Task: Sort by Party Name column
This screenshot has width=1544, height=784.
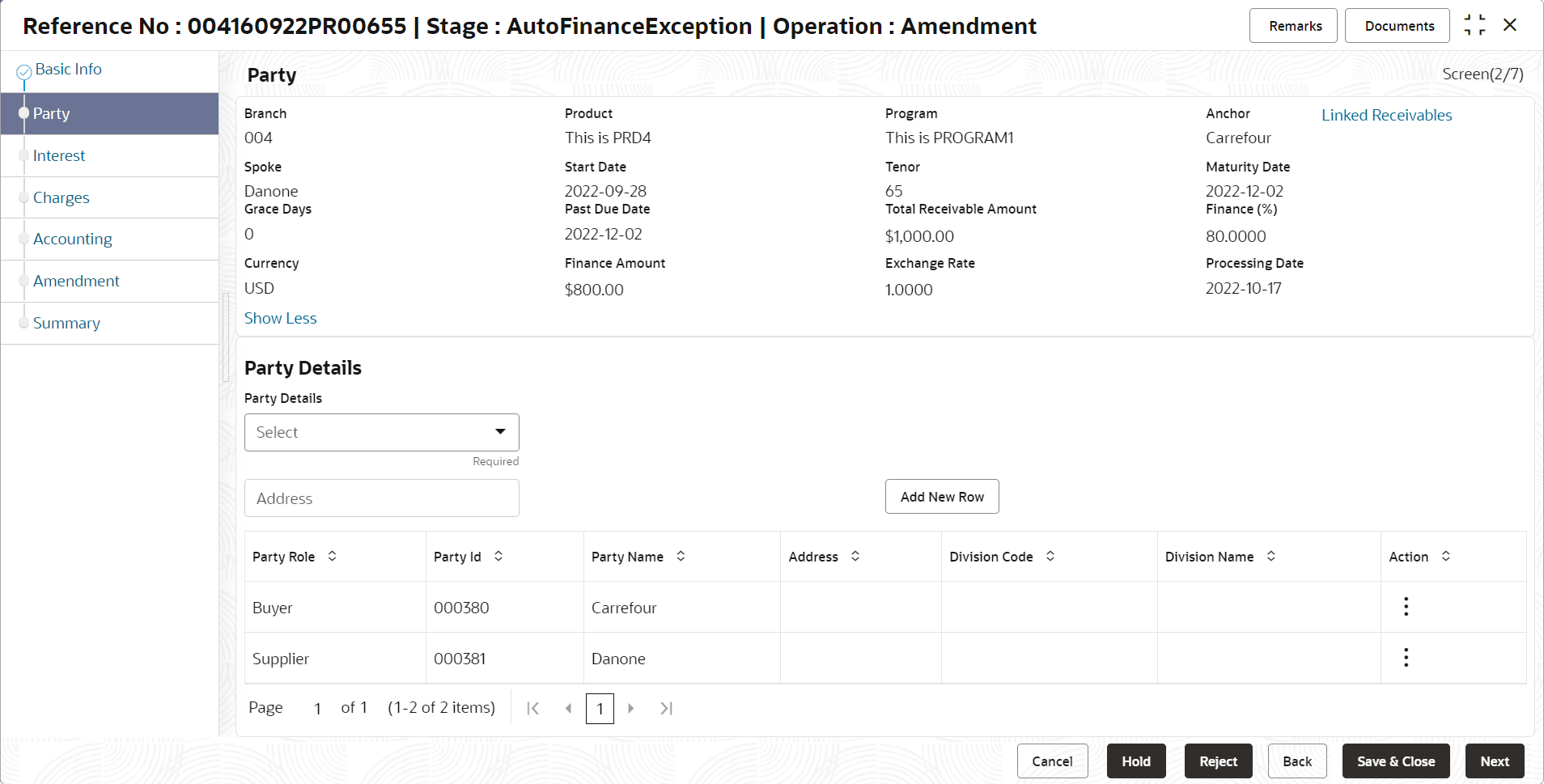Action: pos(681,556)
